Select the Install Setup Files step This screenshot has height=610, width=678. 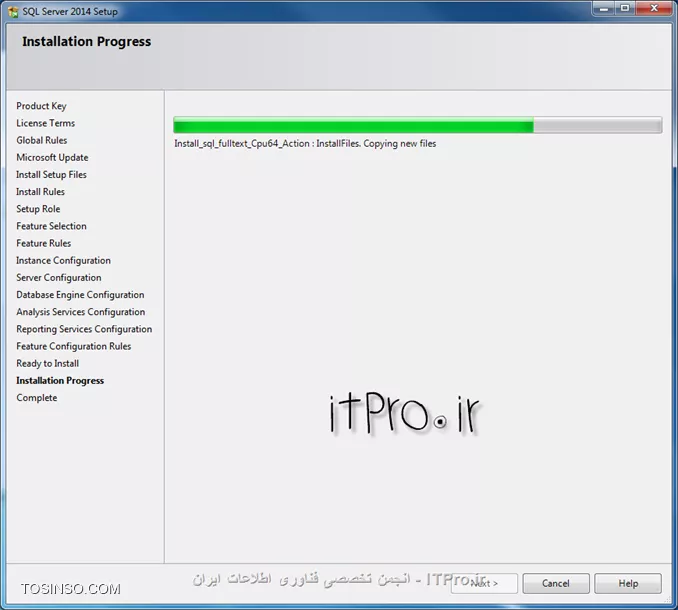pyautogui.click(x=51, y=175)
